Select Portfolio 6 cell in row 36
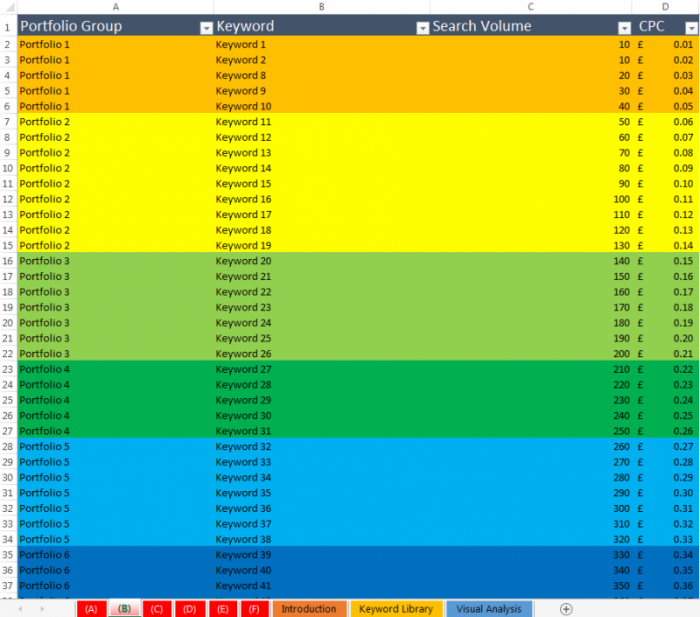The image size is (700, 617). tap(116, 570)
